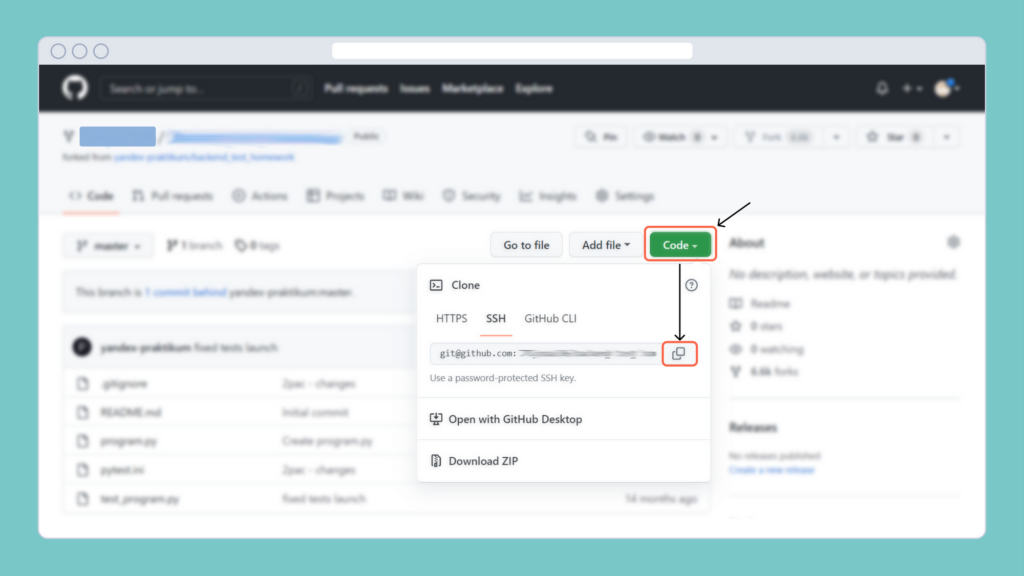
Task: Click the SSH URL text field
Action: pyautogui.click(x=545, y=353)
